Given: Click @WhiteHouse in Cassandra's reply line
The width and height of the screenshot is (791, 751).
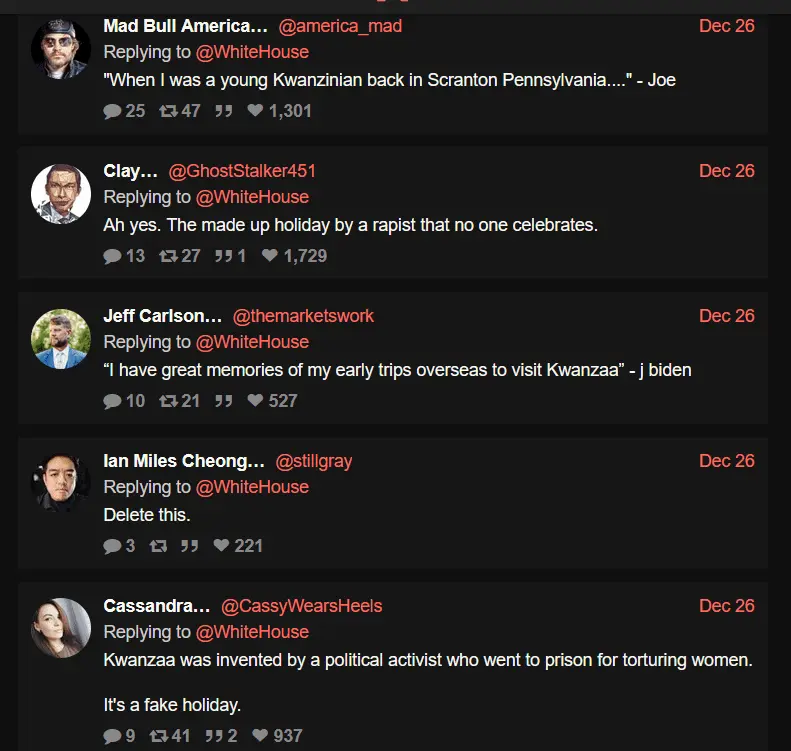Looking at the screenshot, I should (x=252, y=632).
